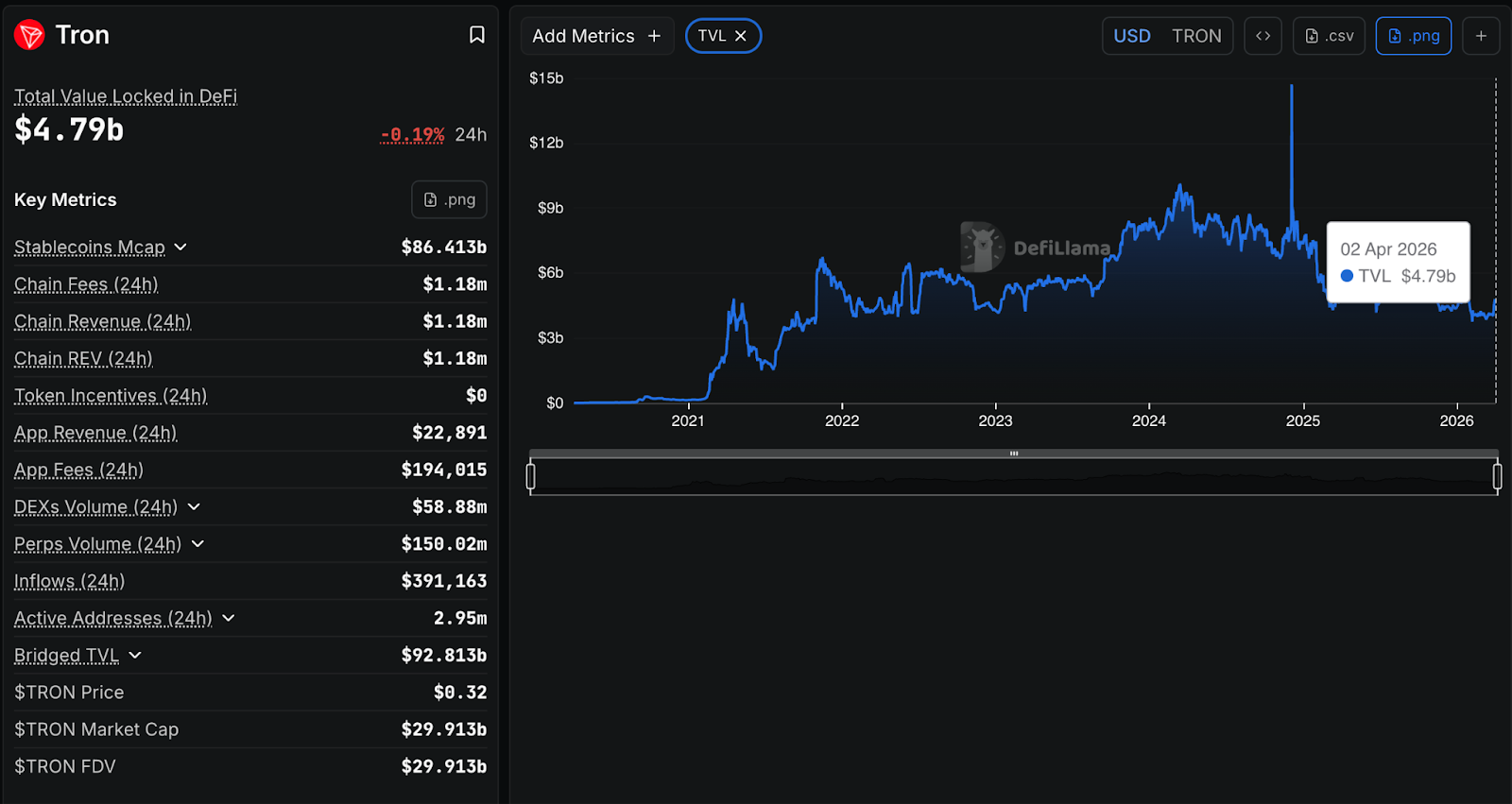Switch chart denomination to TRON

pos(1196,36)
